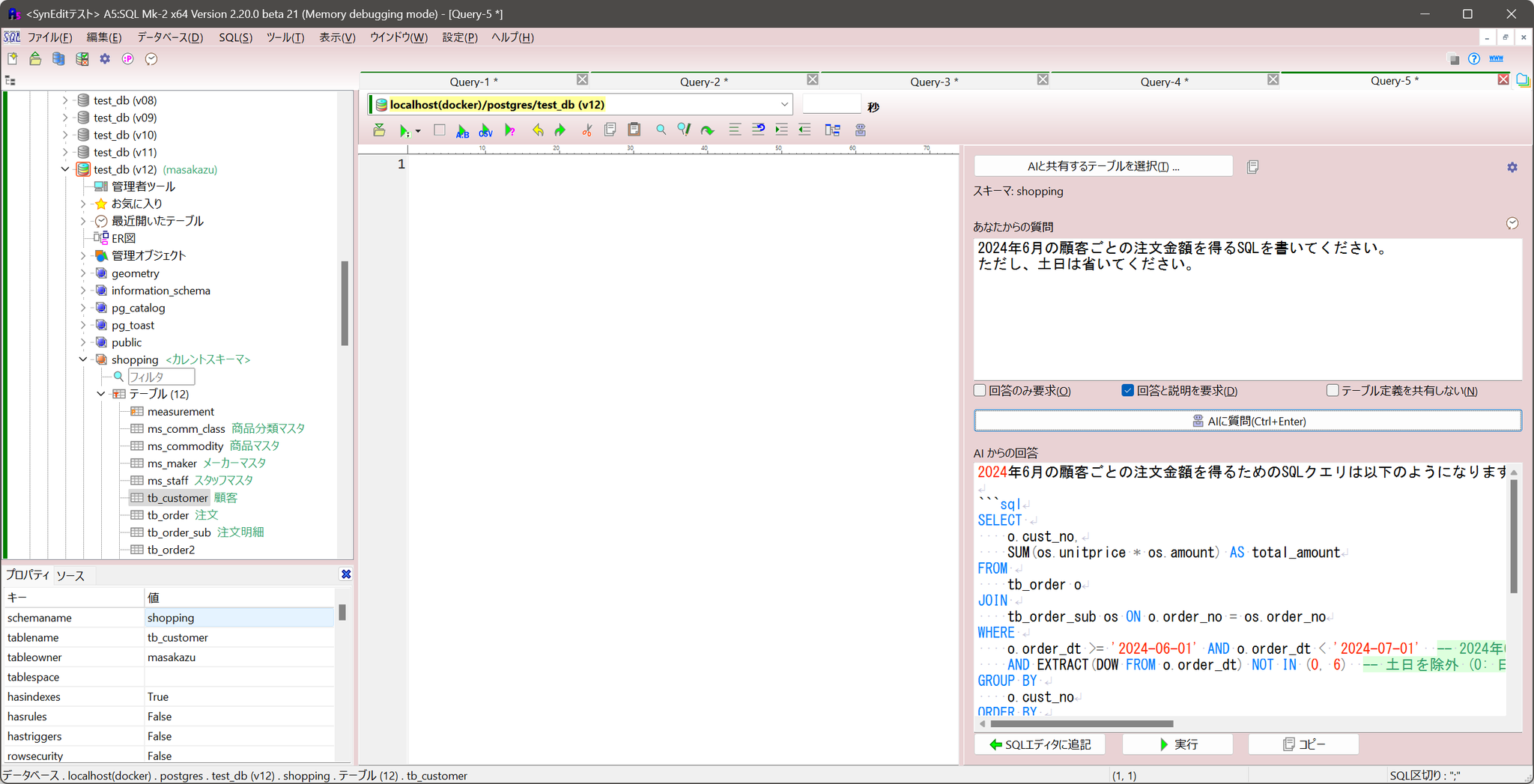Open the ファイル(F) menu
The image size is (1534, 784).
click(49, 37)
